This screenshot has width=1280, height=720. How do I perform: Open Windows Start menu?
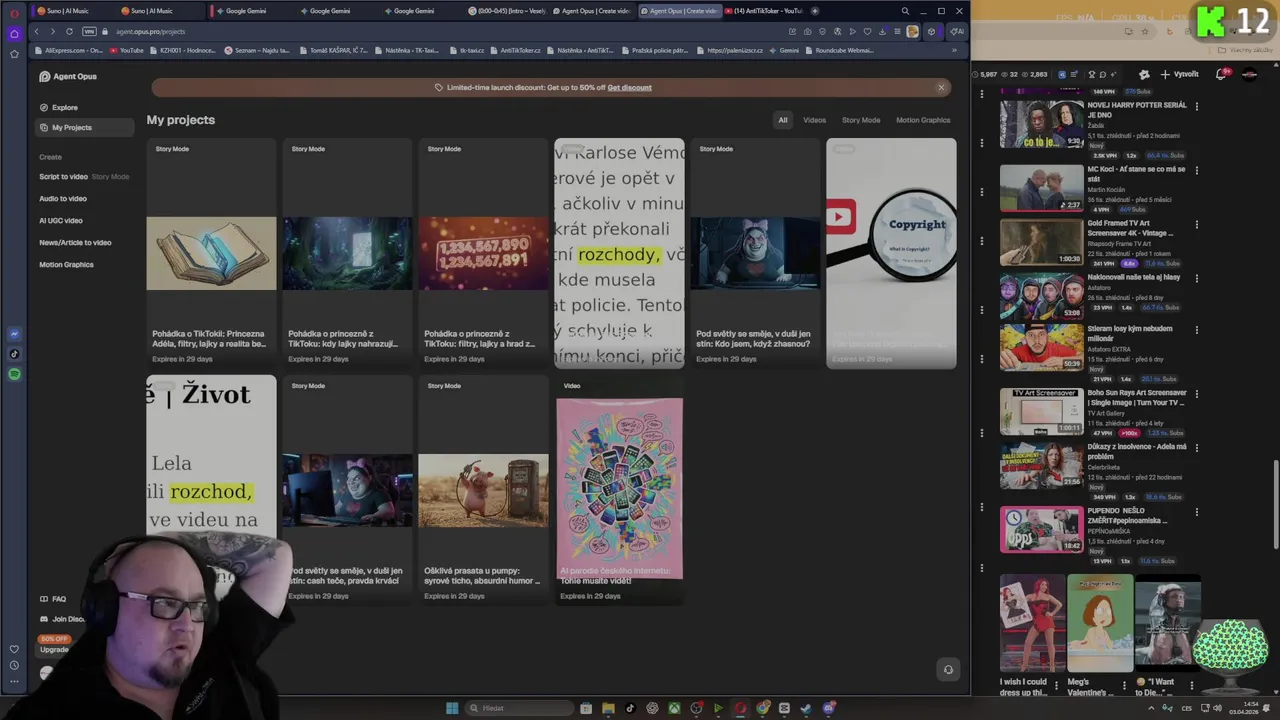click(452, 708)
